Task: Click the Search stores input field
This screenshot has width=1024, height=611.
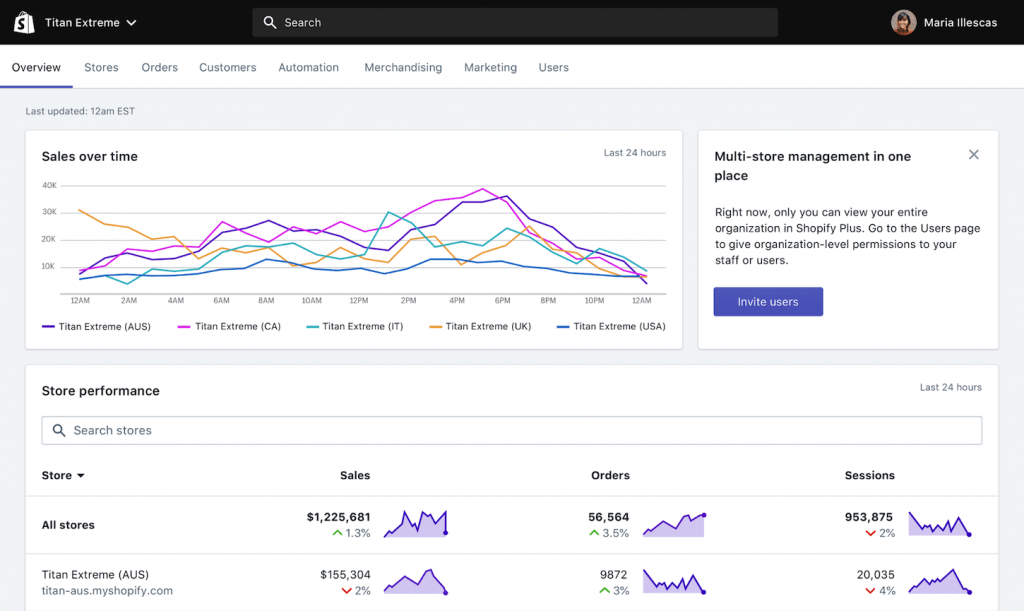Action: pyautogui.click(x=511, y=430)
